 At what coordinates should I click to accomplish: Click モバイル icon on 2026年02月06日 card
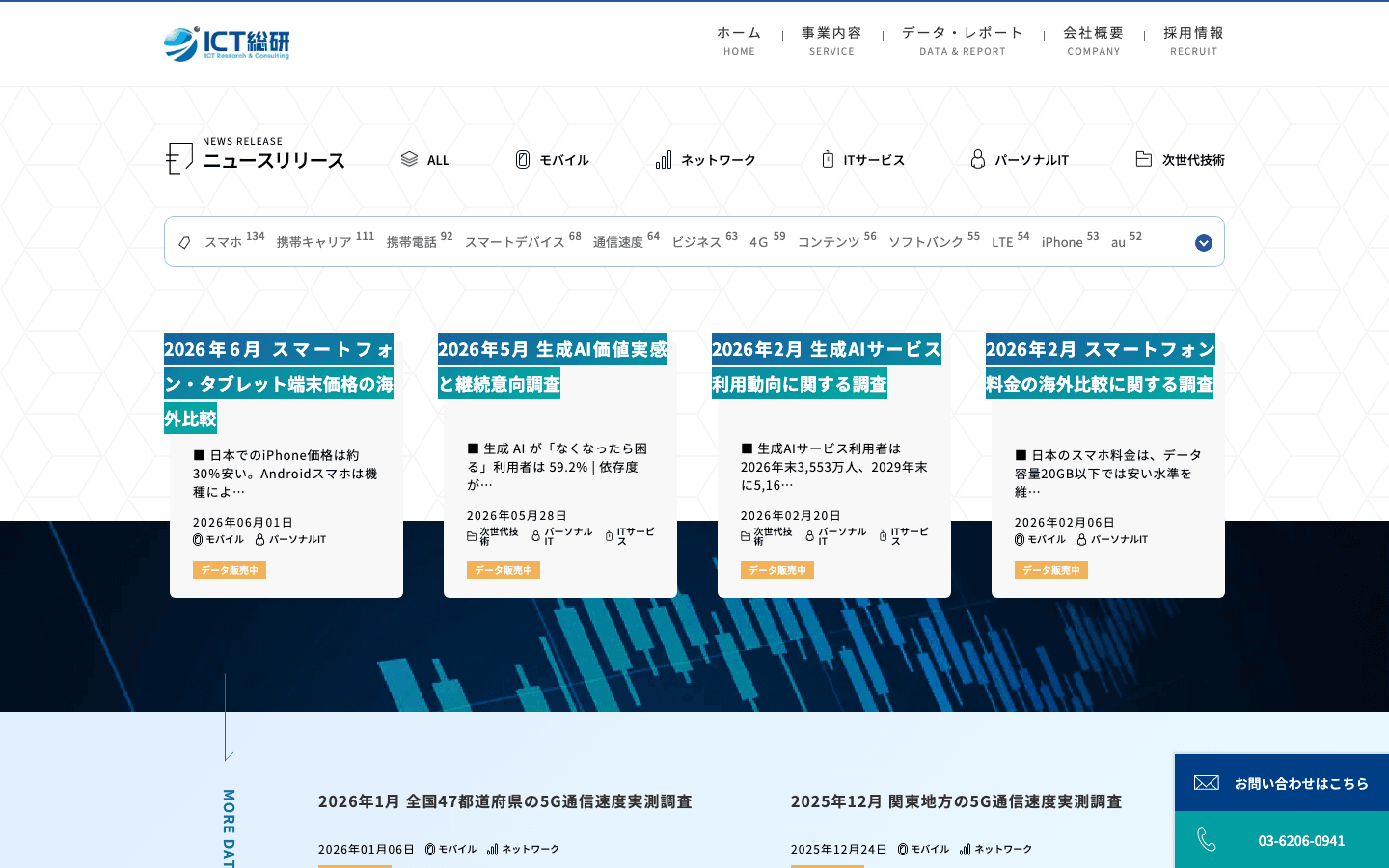tap(1020, 539)
